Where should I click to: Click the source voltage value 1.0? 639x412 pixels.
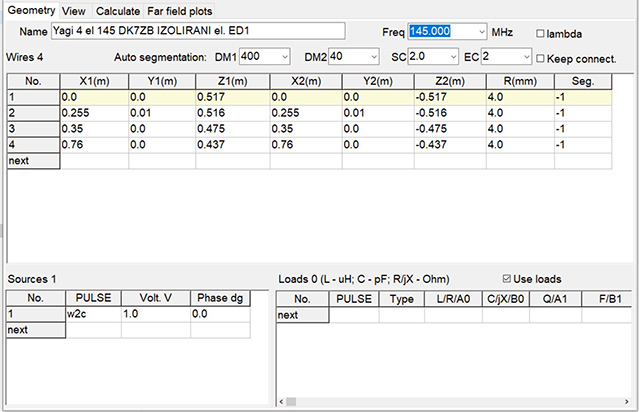[156, 314]
